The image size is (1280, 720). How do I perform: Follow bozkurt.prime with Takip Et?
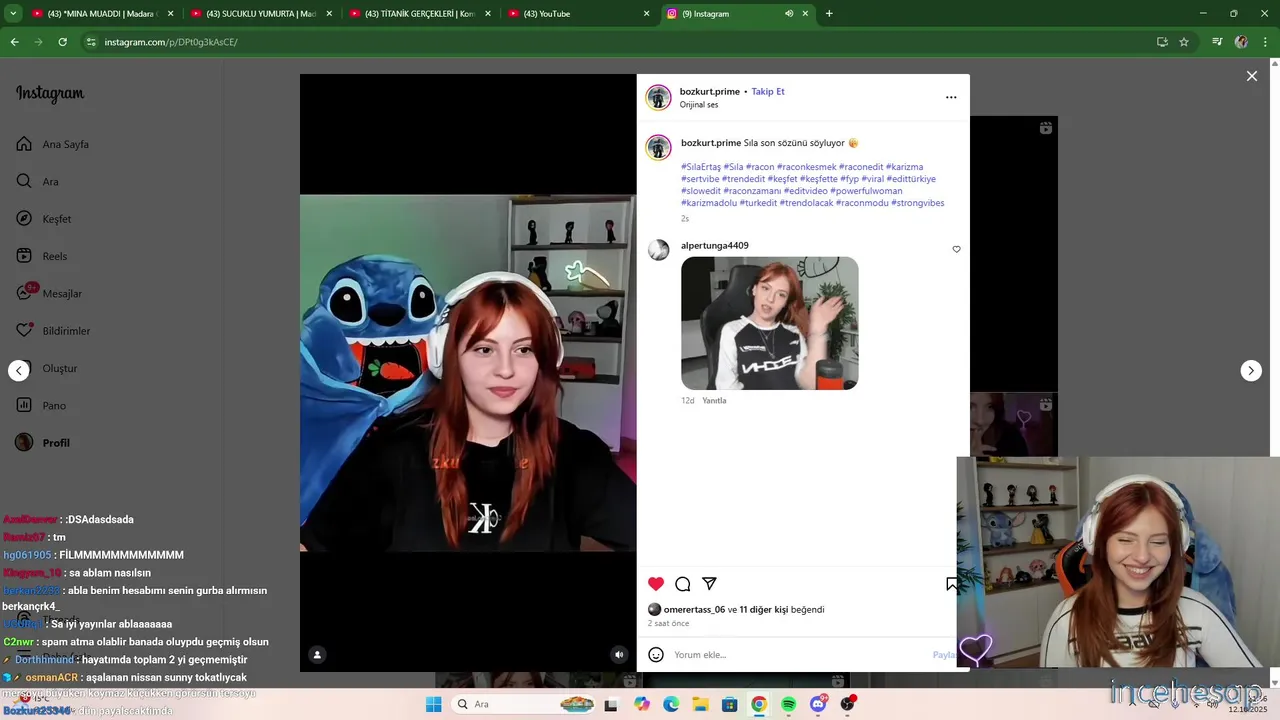click(768, 91)
